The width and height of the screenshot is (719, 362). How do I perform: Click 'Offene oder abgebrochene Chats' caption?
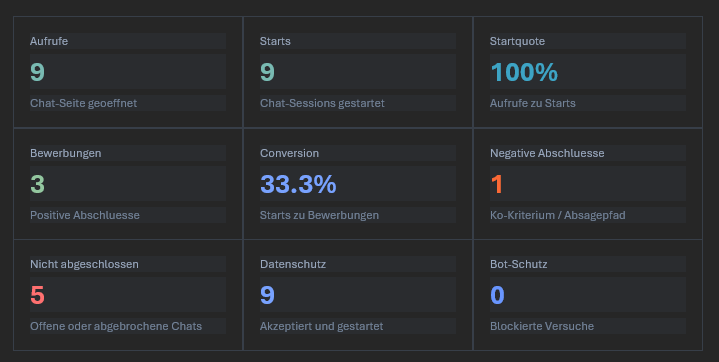point(116,326)
